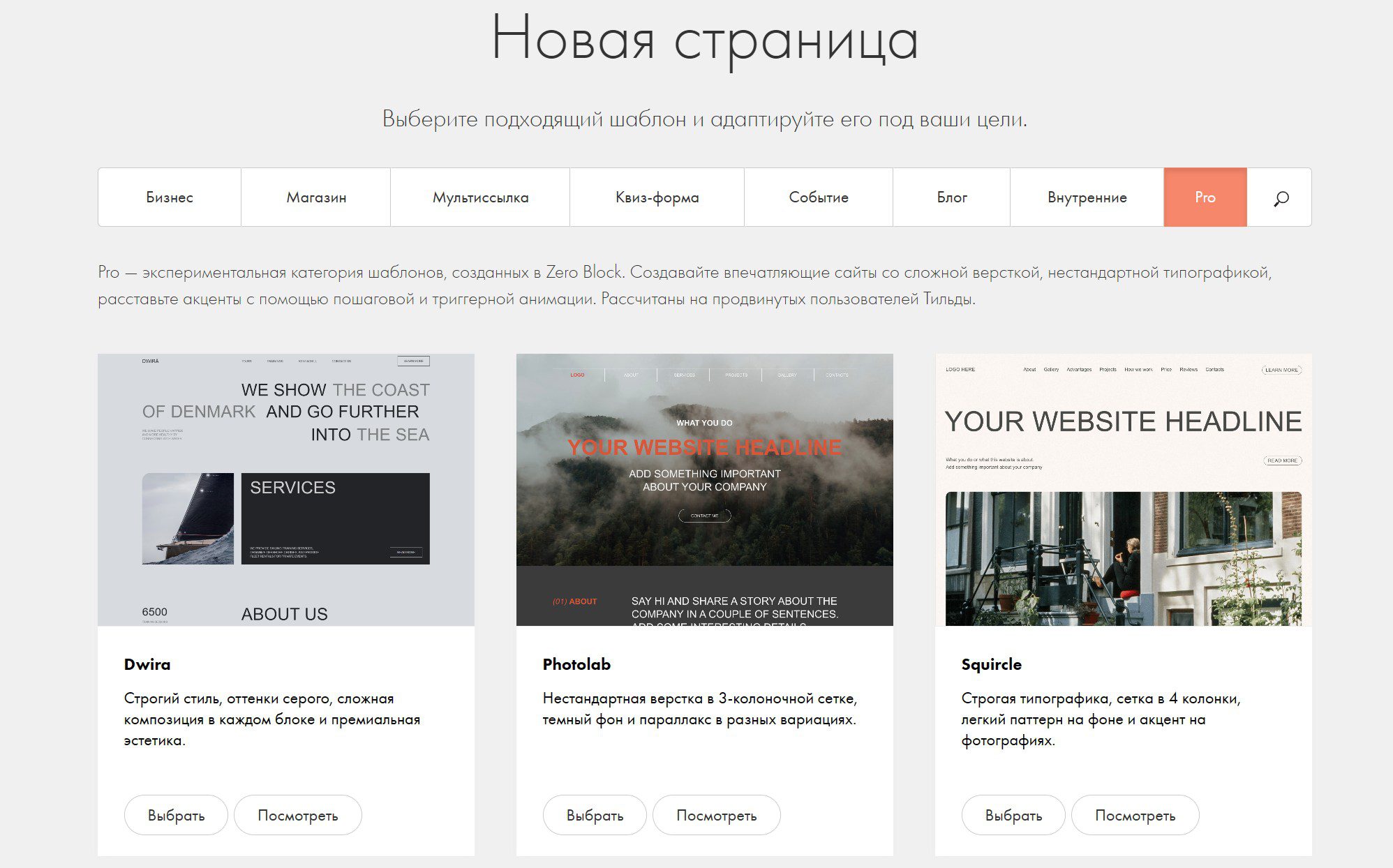Choose the Squircle template with Выбрать
This screenshot has width=1393, height=868.
[1013, 815]
